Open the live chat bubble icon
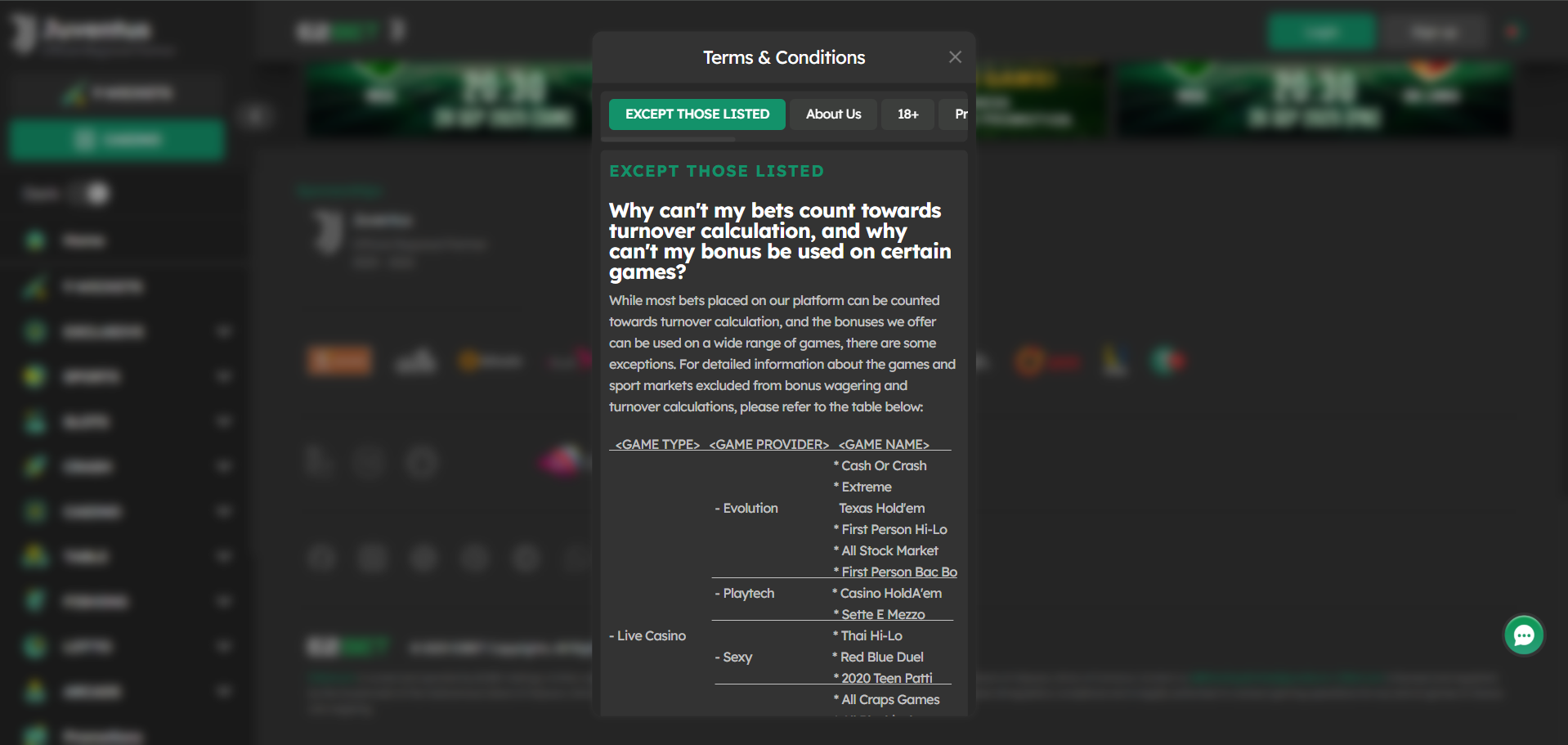This screenshot has height=745, width=1568. [x=1524, y=635]
